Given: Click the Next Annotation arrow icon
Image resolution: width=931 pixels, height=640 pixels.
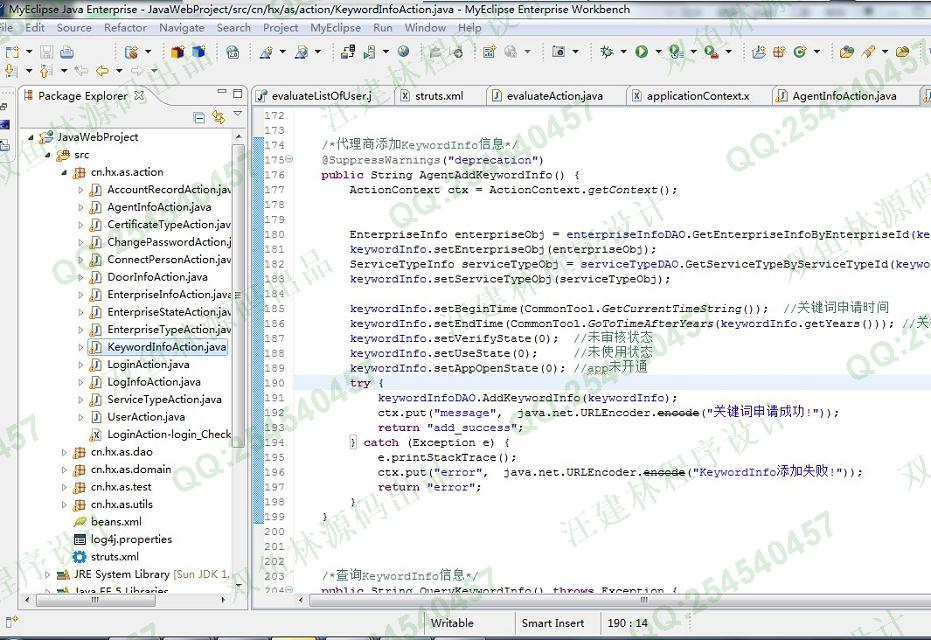Looking at the screenshot, I should [11, 71].
